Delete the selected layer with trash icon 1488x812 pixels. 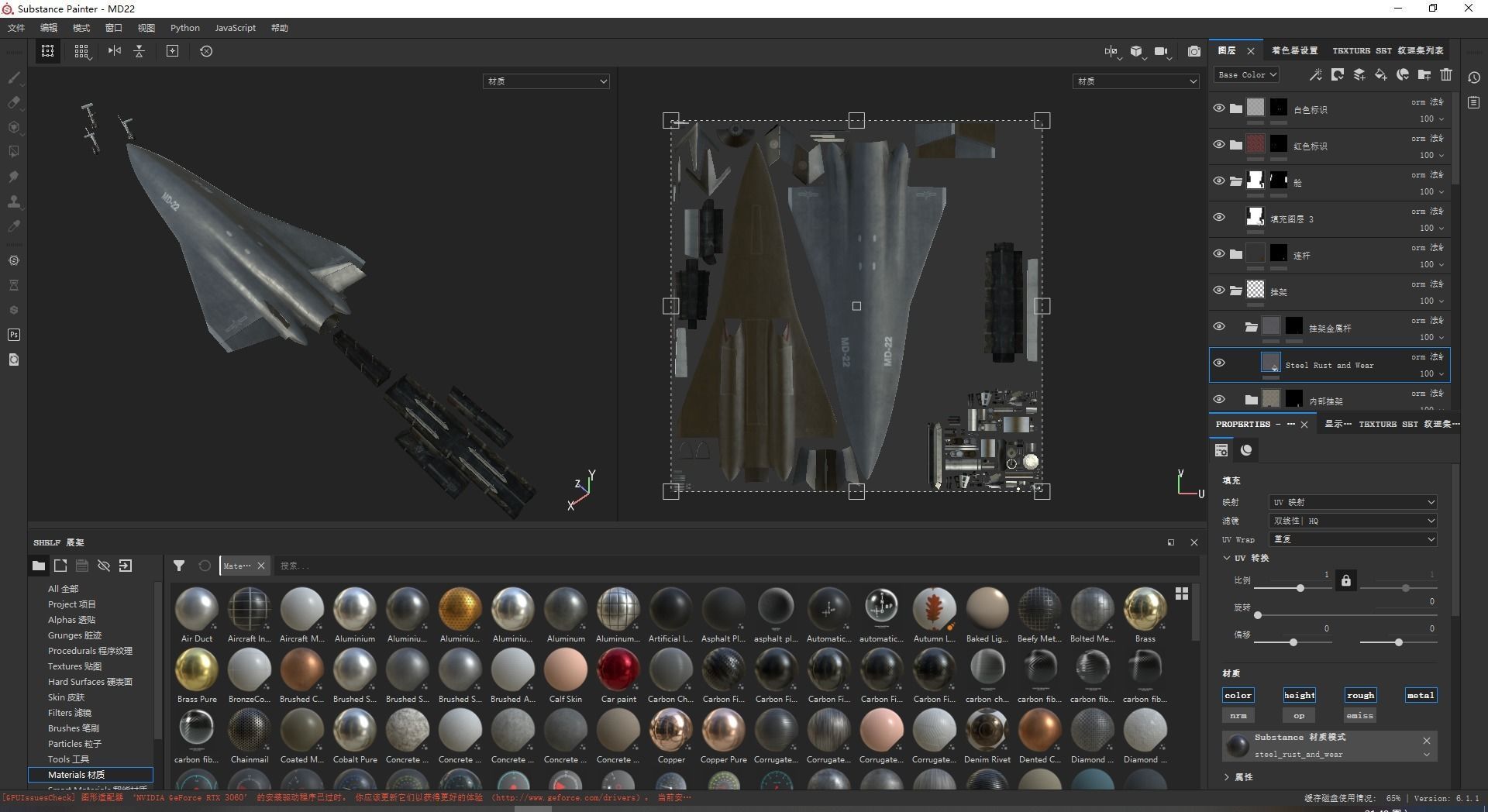[x=1446, y=74]
